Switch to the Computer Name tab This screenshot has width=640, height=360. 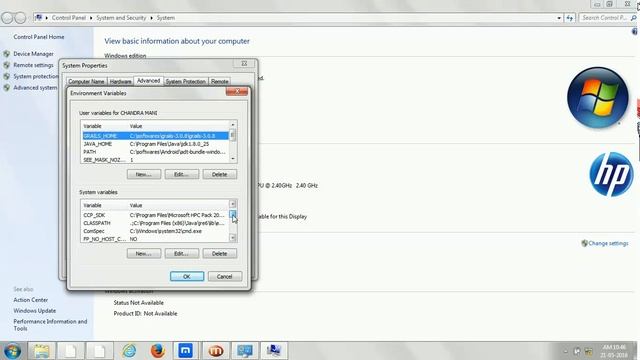click(86, 82)
